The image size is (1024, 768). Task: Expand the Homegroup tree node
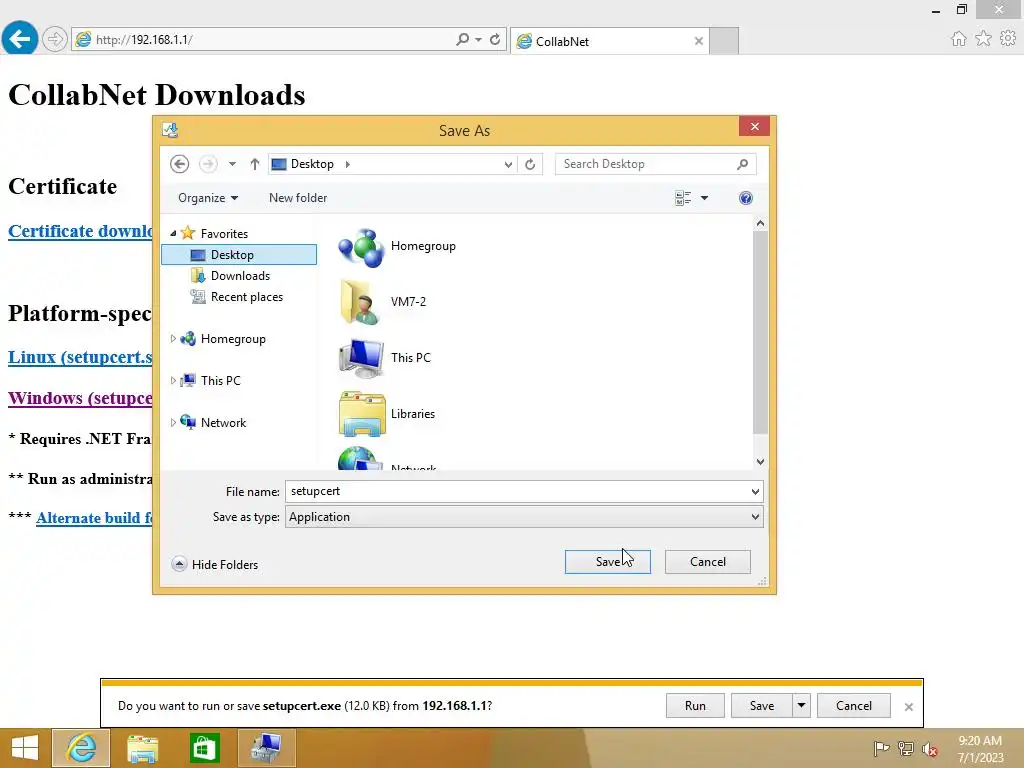click(x=173, y=339)
